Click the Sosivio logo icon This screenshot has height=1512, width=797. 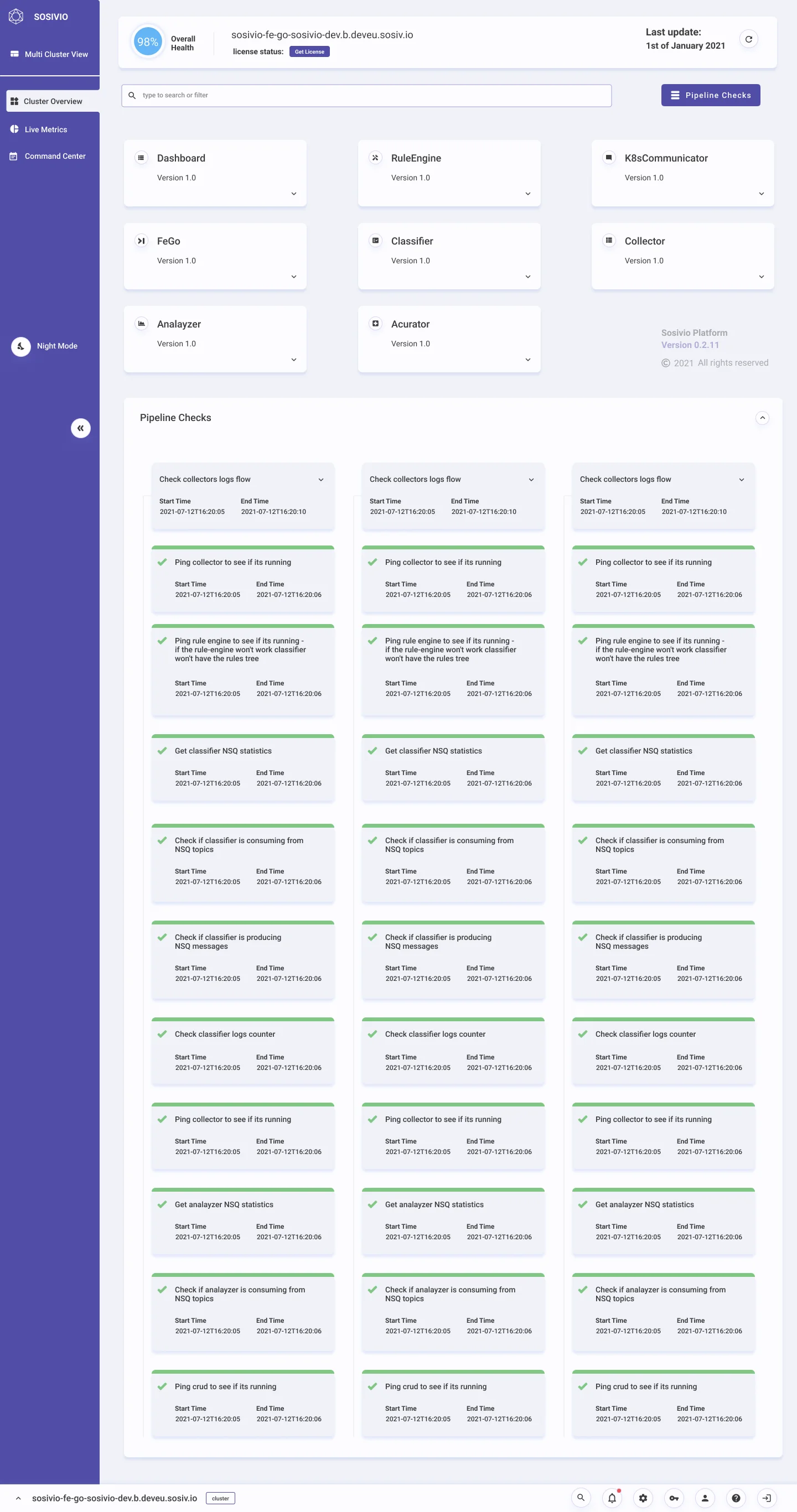coord(16,17)
